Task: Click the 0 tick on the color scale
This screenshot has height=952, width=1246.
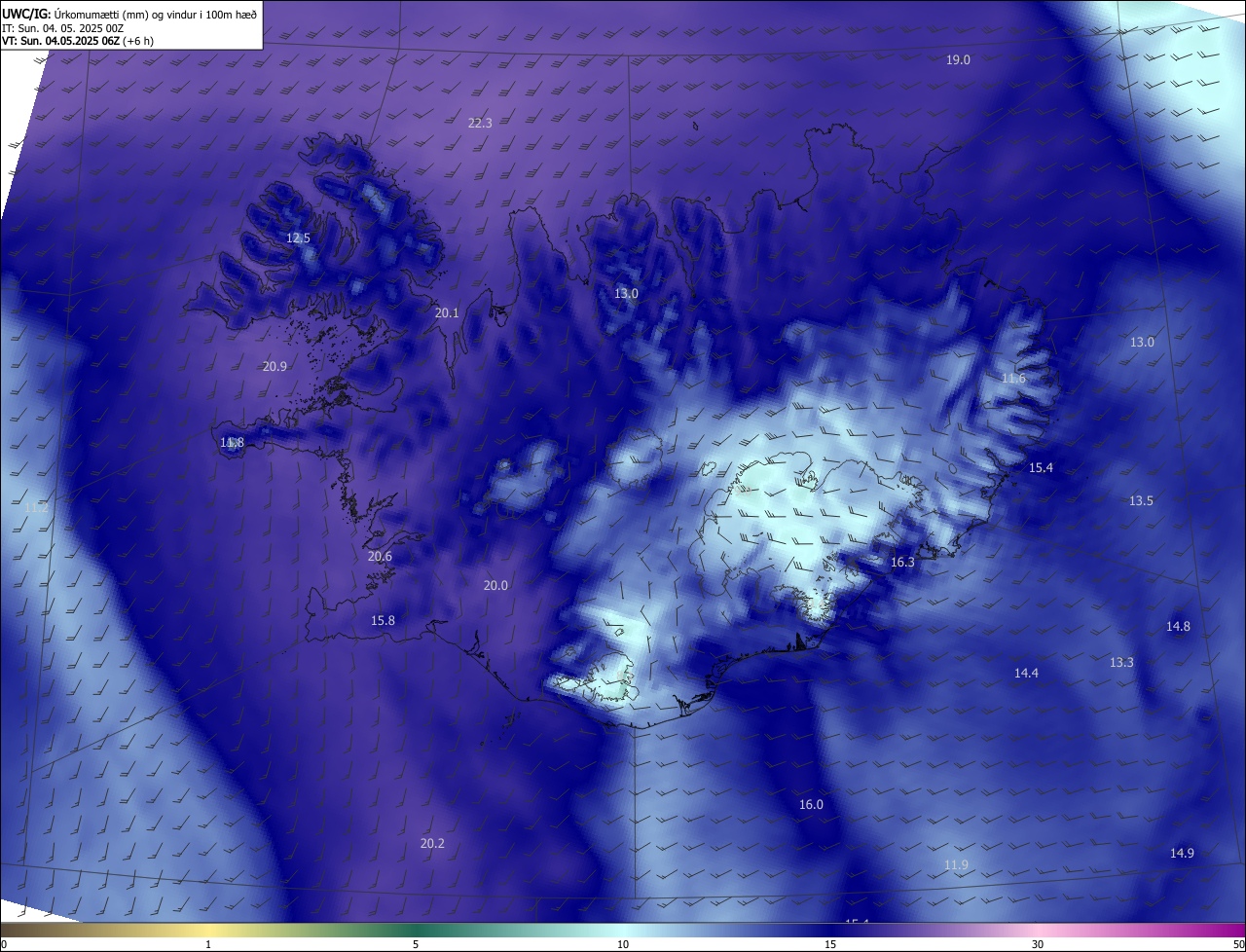Action: 4,945
